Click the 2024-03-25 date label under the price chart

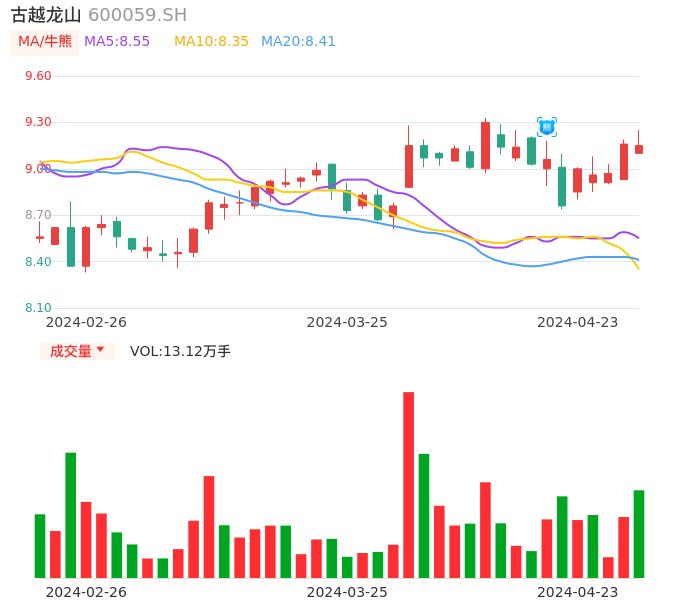[x=347, y=322]
